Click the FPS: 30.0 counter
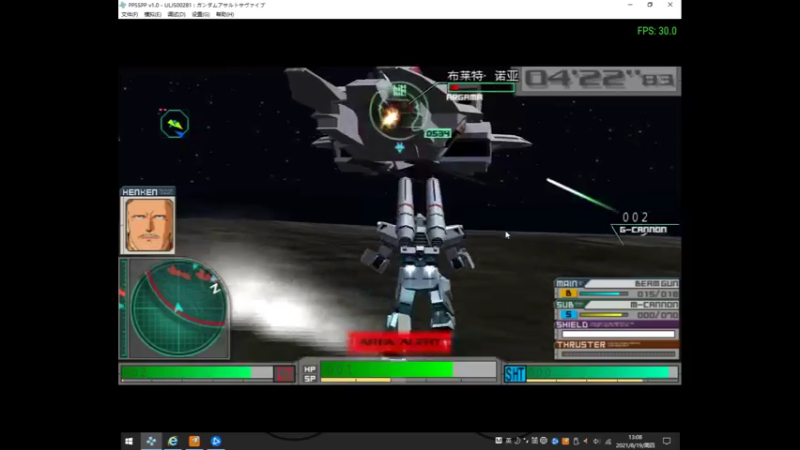 pyautogui.click(x=657, y=31)
